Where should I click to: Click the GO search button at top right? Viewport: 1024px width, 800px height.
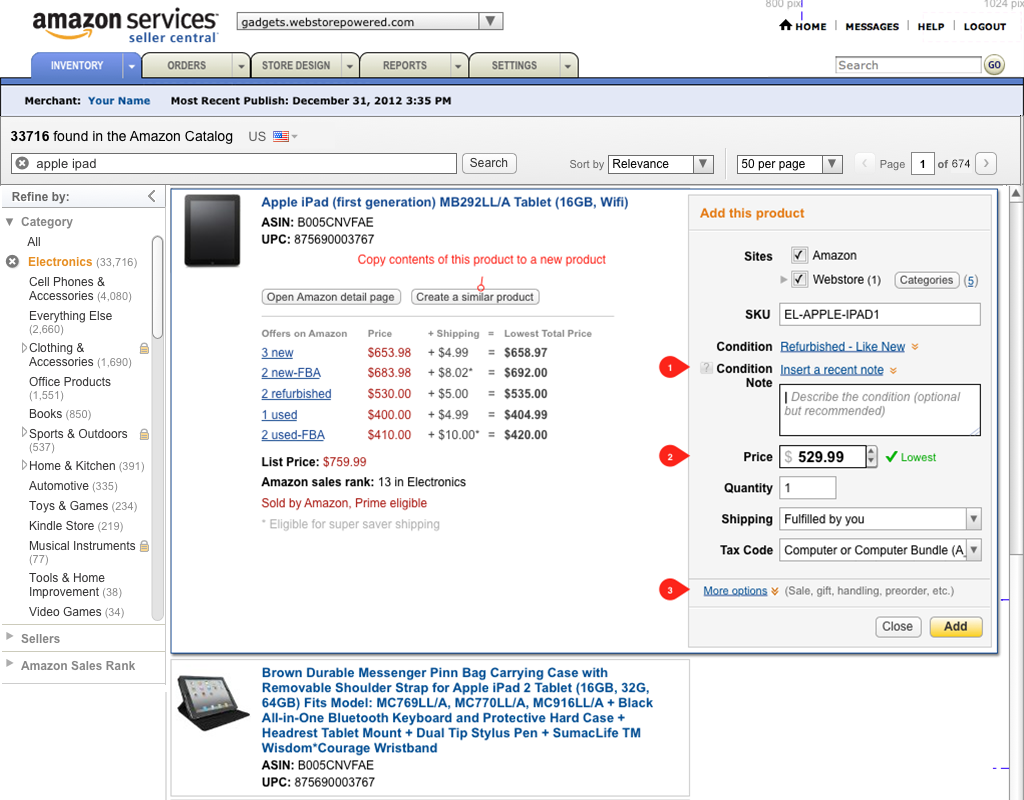(994, 65)
